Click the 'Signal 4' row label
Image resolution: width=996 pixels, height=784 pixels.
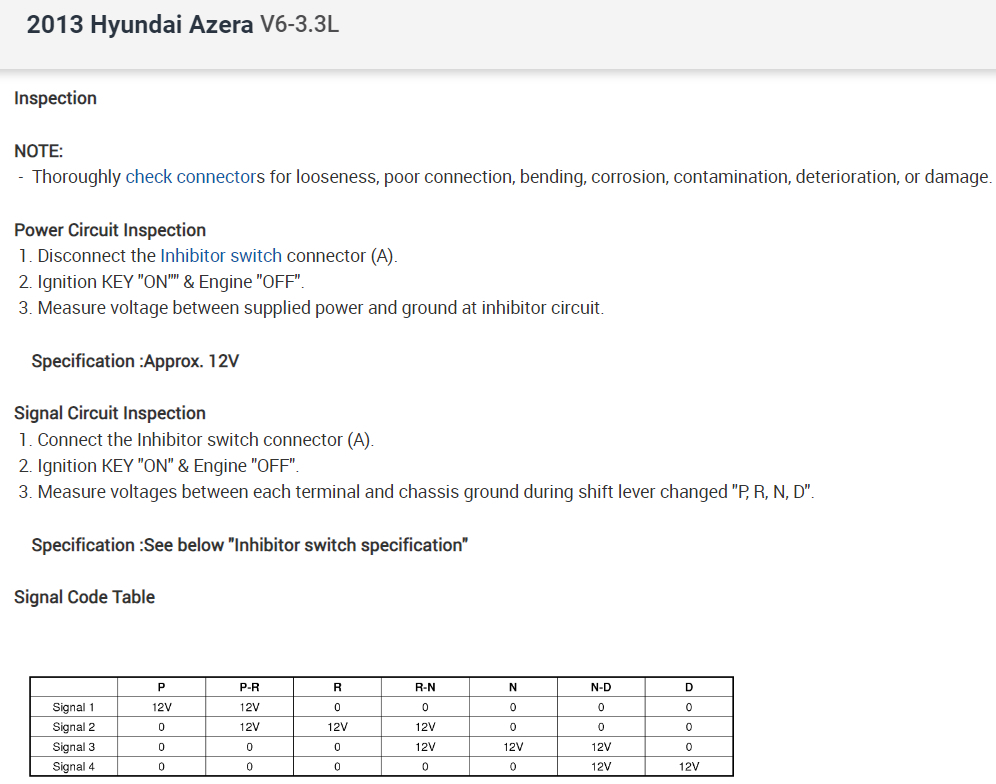coord(74,766)
